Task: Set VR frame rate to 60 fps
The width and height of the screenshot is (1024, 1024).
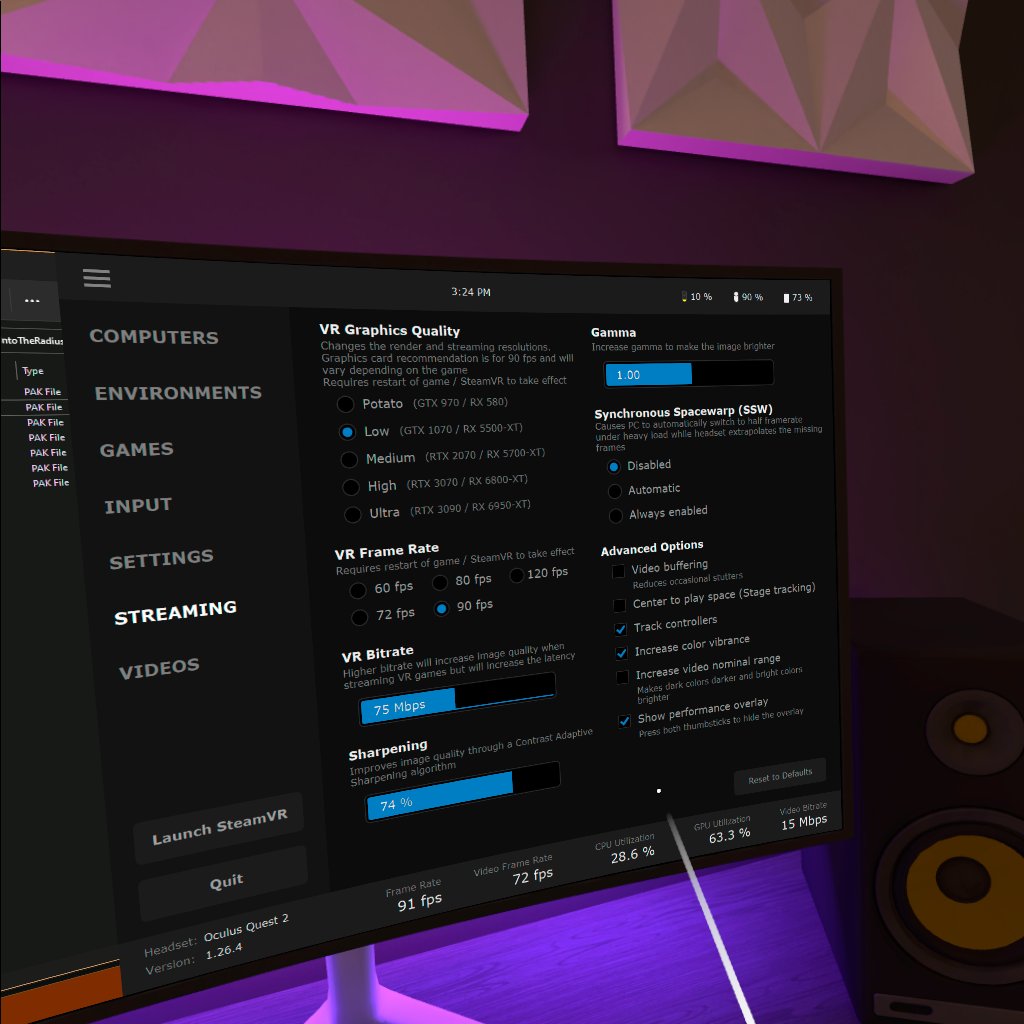Action: click(357, 590)
